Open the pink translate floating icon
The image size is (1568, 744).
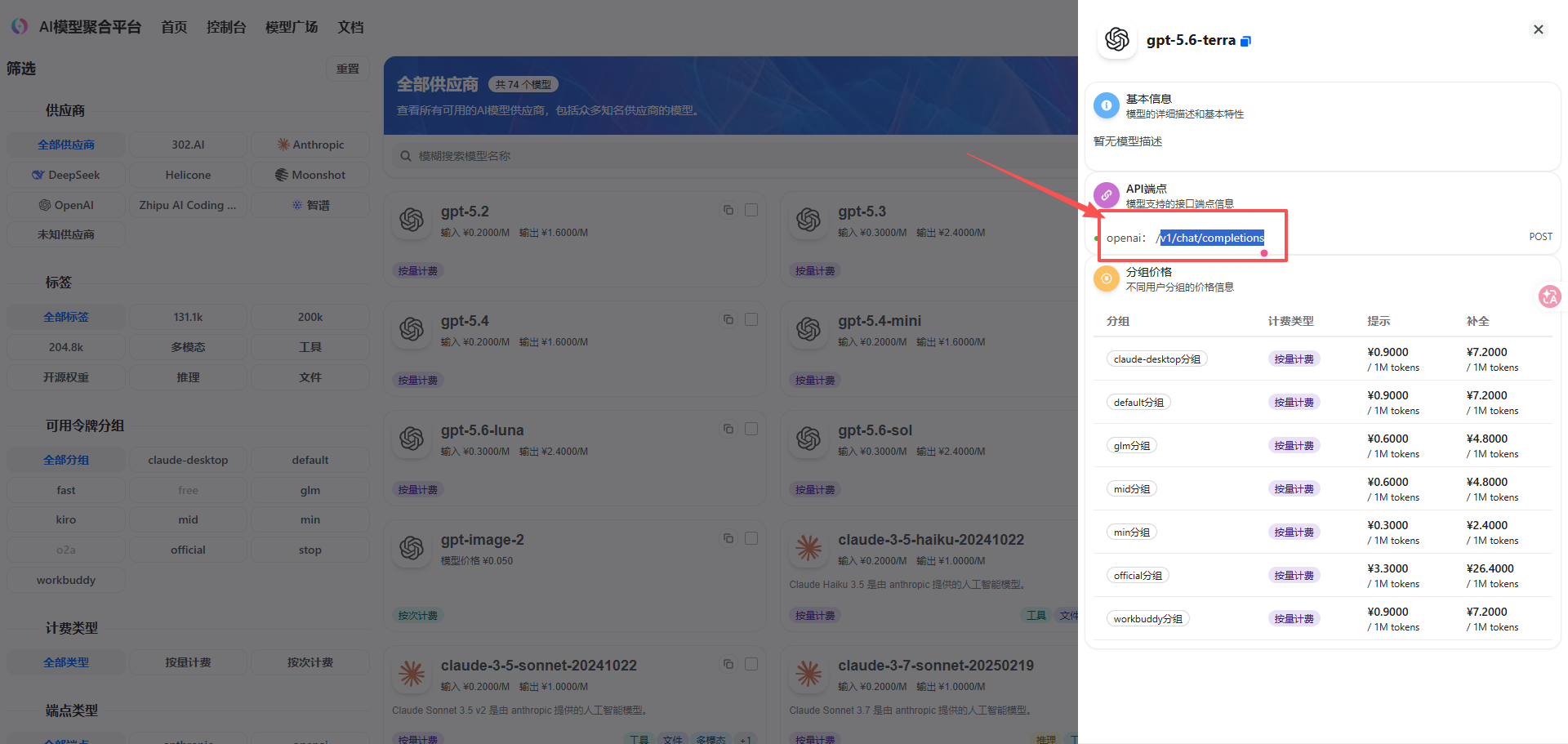[x=1549, y=296]
